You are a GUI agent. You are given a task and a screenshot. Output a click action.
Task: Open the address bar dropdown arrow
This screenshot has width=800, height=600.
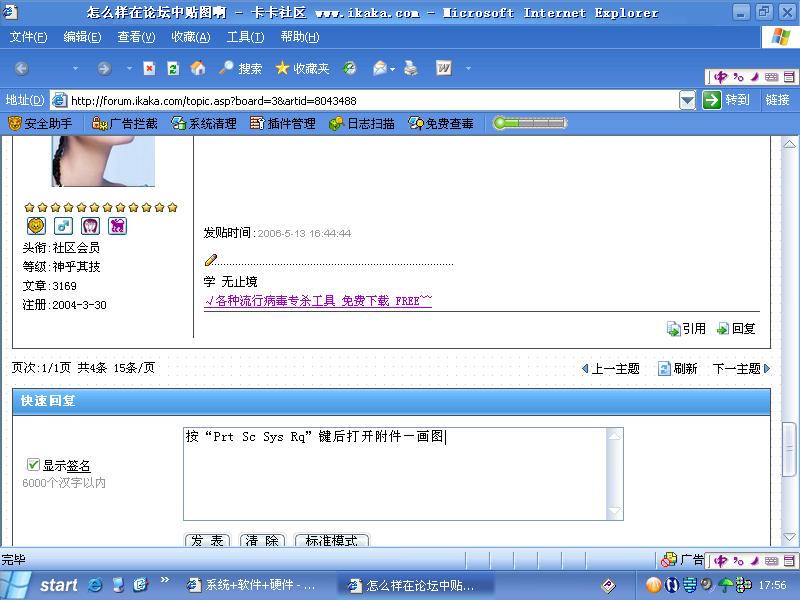(x=687, y=100)
